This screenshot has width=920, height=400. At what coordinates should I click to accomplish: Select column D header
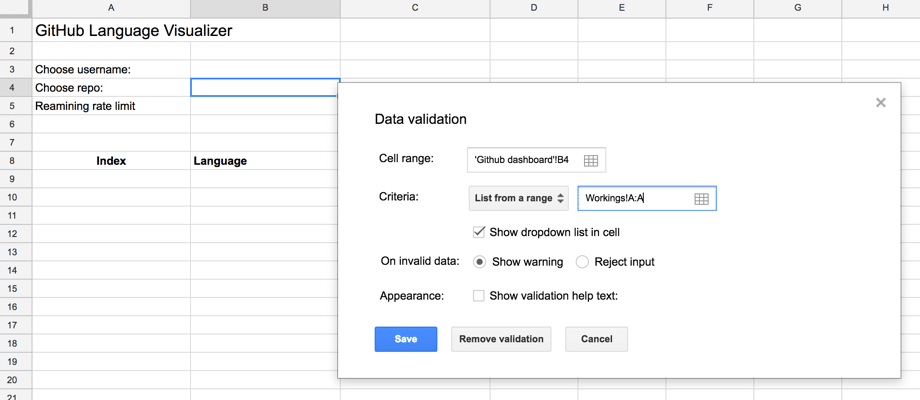[x=534, y=8]
